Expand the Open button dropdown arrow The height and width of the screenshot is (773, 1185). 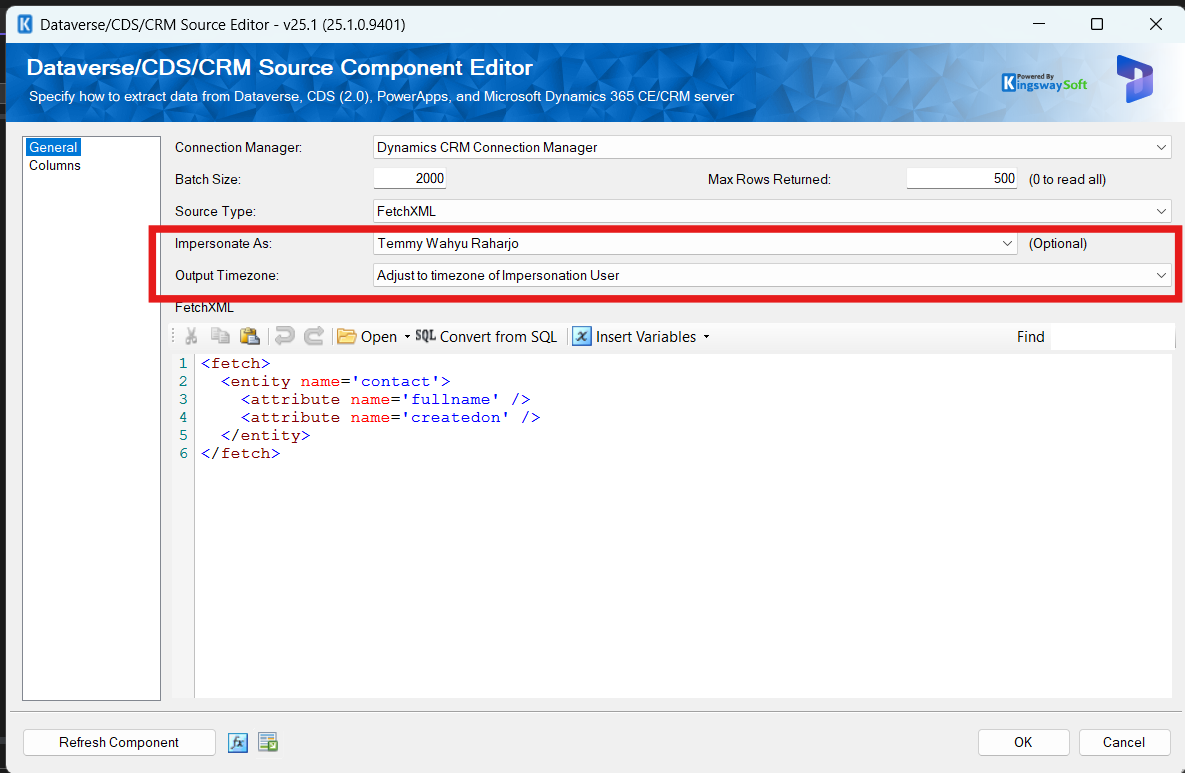tap(407, 337)
